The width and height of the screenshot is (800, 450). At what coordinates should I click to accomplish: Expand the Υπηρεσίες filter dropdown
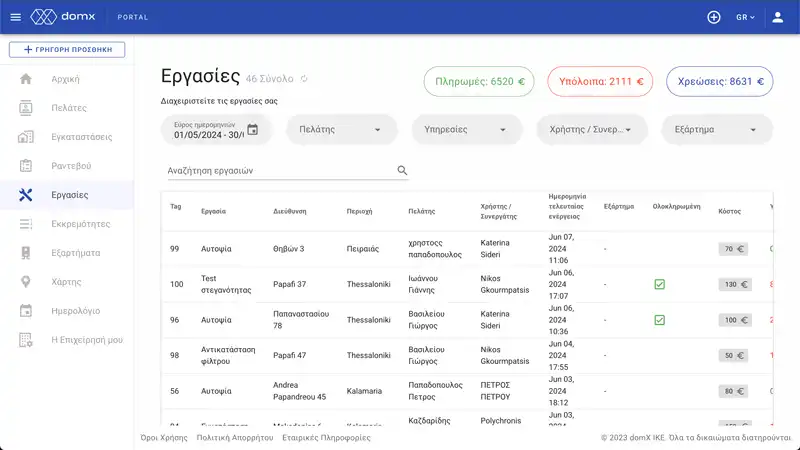(x=465, y=129)
